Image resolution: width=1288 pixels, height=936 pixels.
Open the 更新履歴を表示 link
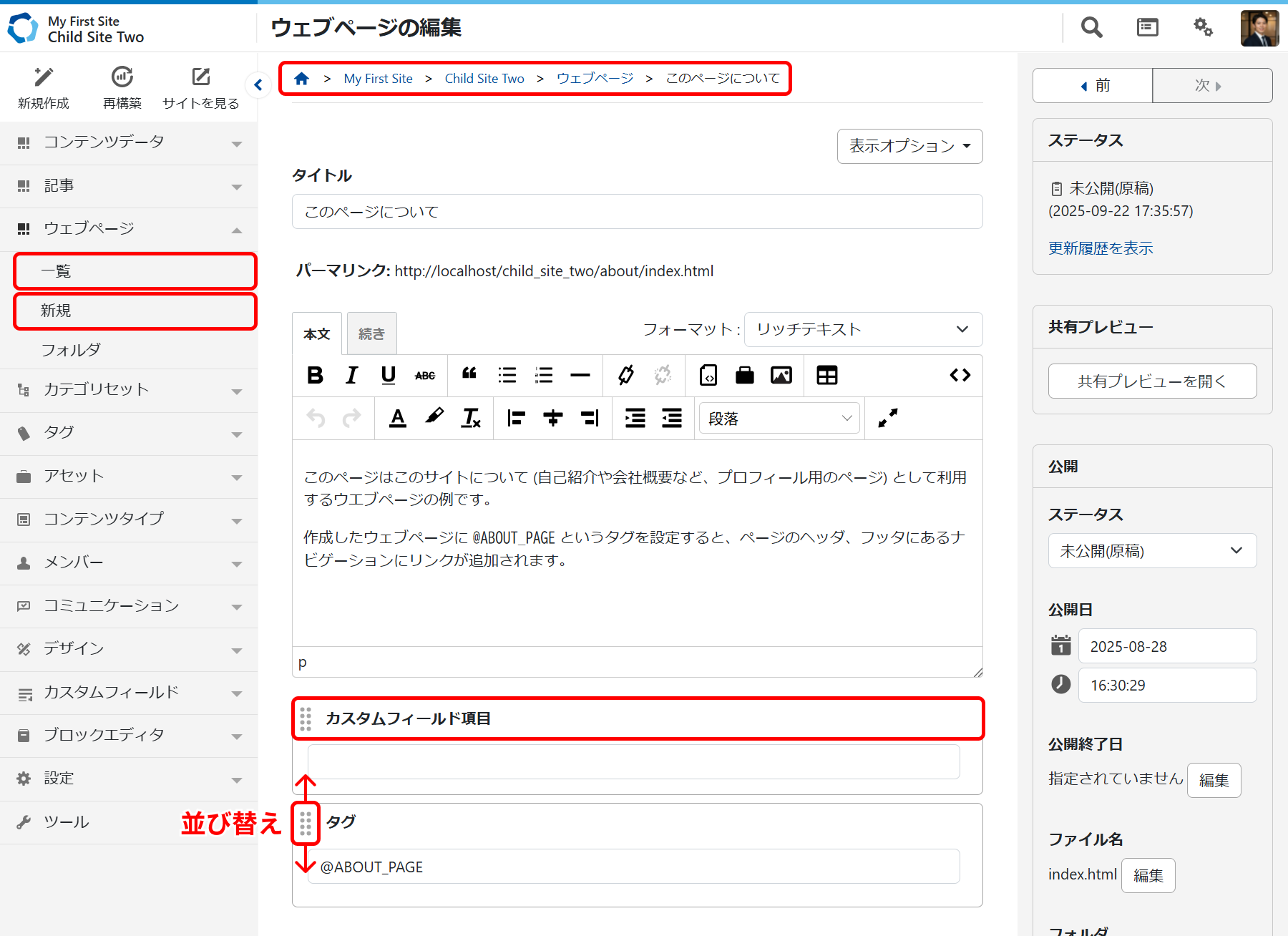(x=1101, y=248)
